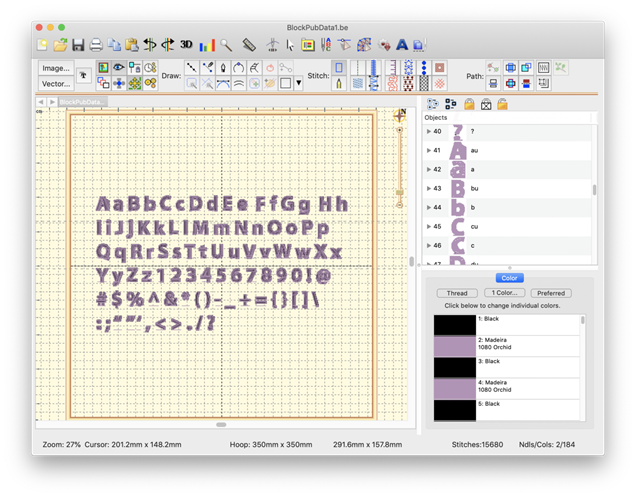Viewport: 636px width, 497px height.
Task: Click the Save floppy disk icon
Action: [x=78, y=45]
